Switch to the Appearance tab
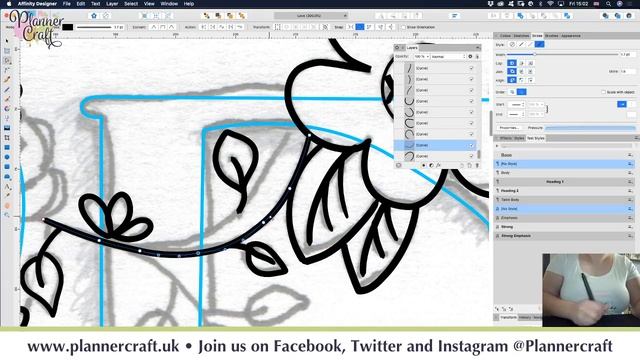640x360 pixels. (571, 36)
